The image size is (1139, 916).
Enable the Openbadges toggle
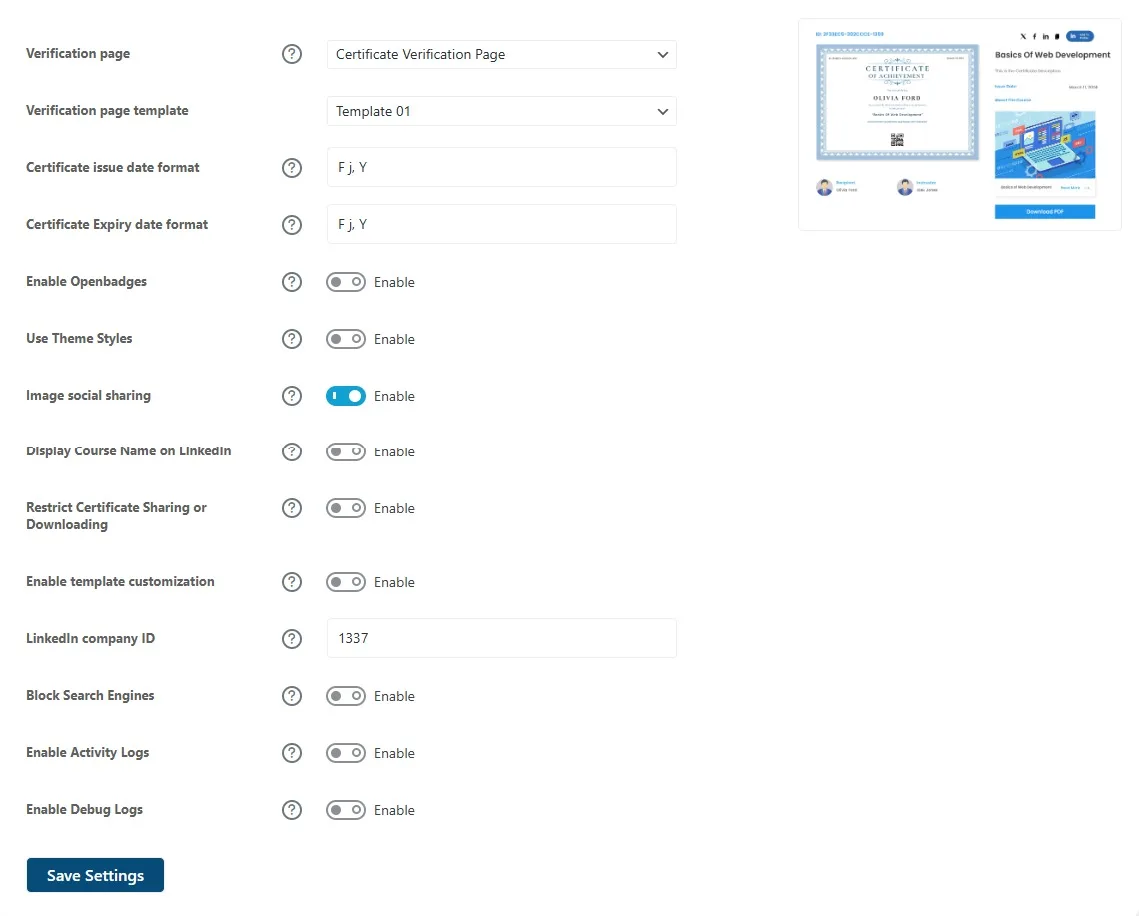[345, 282]
